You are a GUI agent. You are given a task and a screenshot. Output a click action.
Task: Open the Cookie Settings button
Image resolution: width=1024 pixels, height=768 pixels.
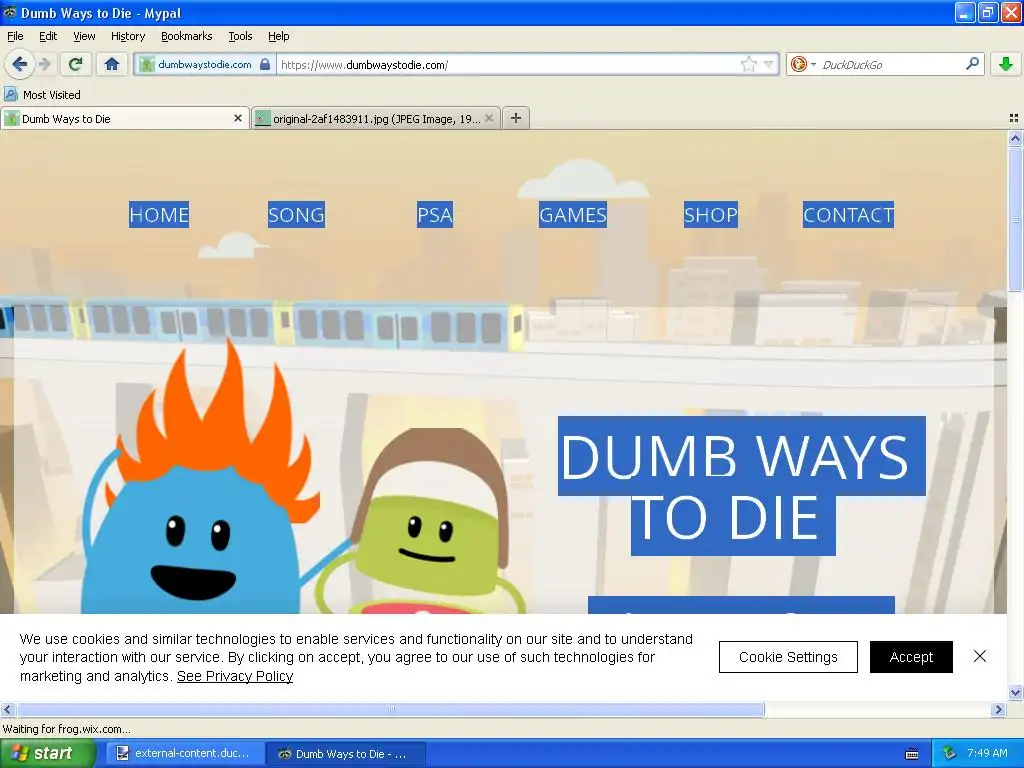[x=788, y=657]
